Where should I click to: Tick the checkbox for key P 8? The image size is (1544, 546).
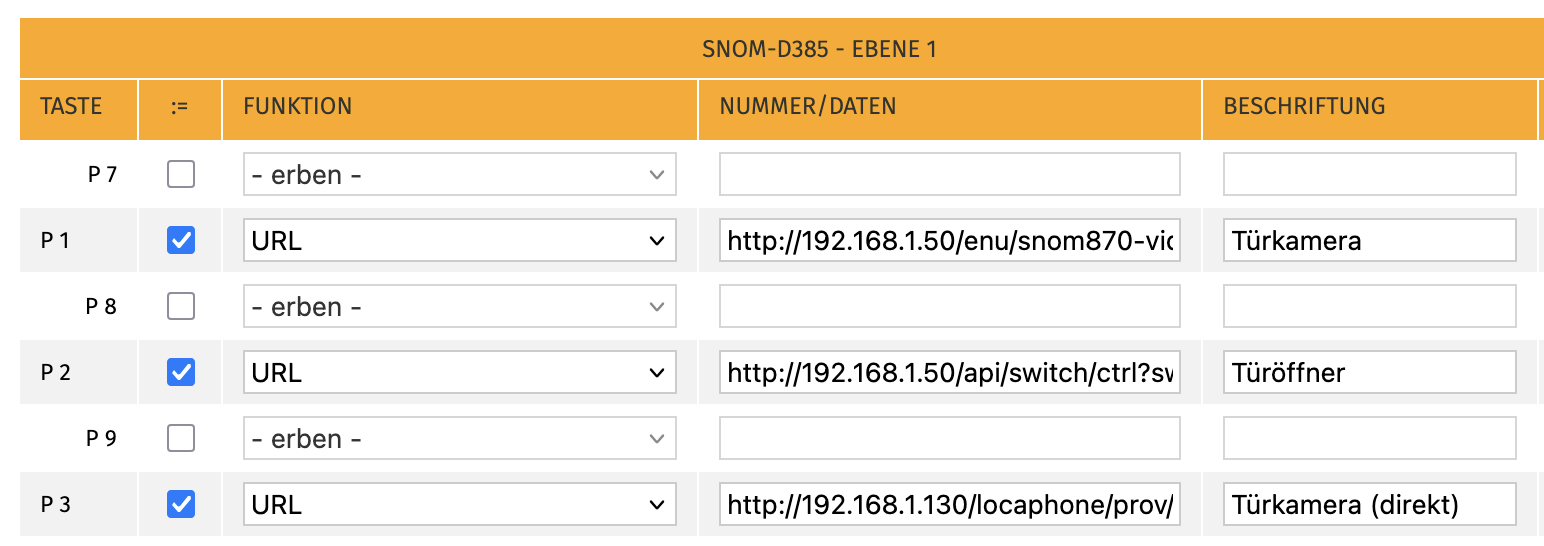(x=181, y=307)
